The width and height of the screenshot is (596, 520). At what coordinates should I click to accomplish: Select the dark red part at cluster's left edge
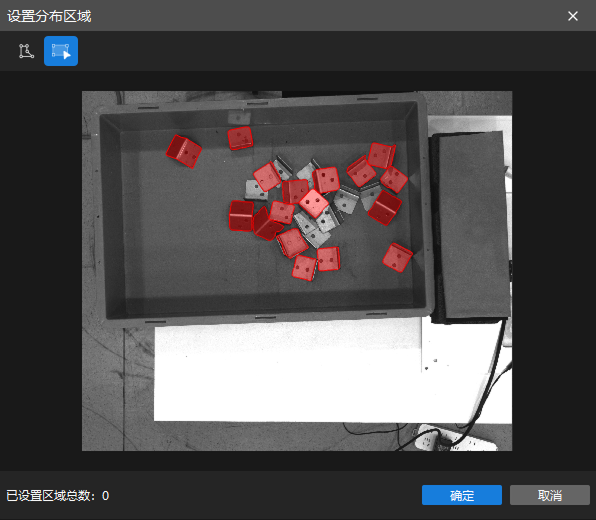[x=241, y=216]
